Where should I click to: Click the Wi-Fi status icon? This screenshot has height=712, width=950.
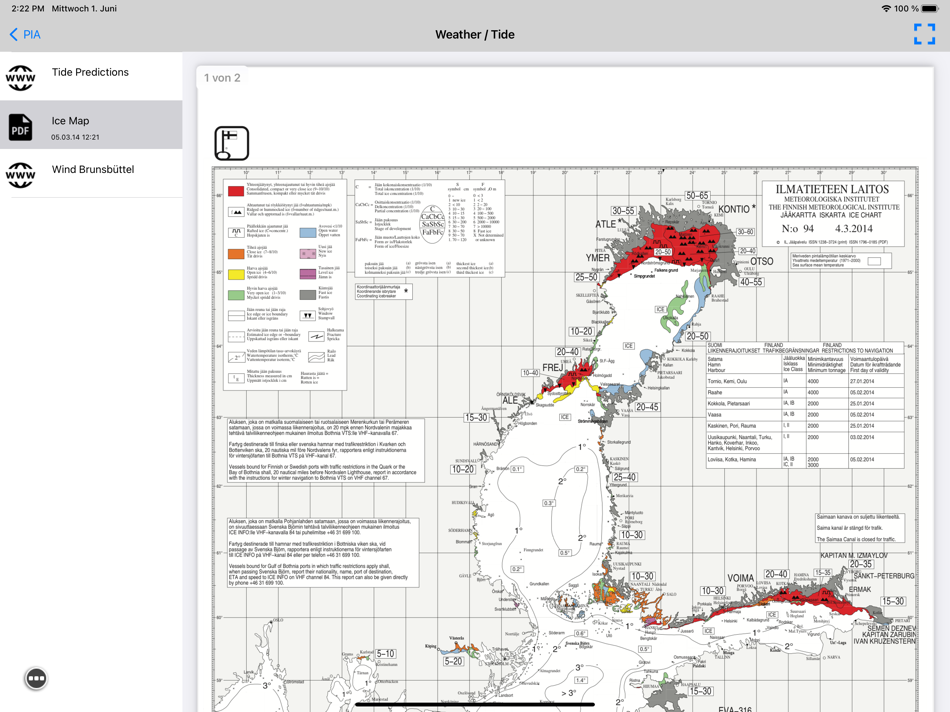click(x=886, y=8)
